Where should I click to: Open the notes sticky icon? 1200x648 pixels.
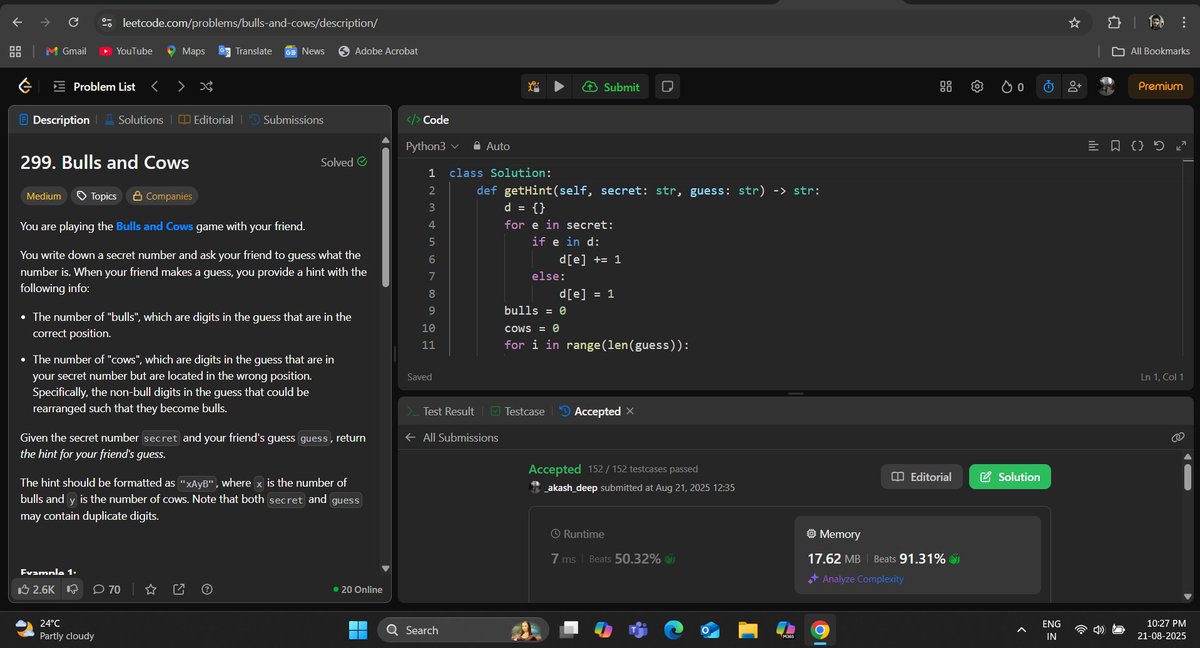[x=667, y=87]
